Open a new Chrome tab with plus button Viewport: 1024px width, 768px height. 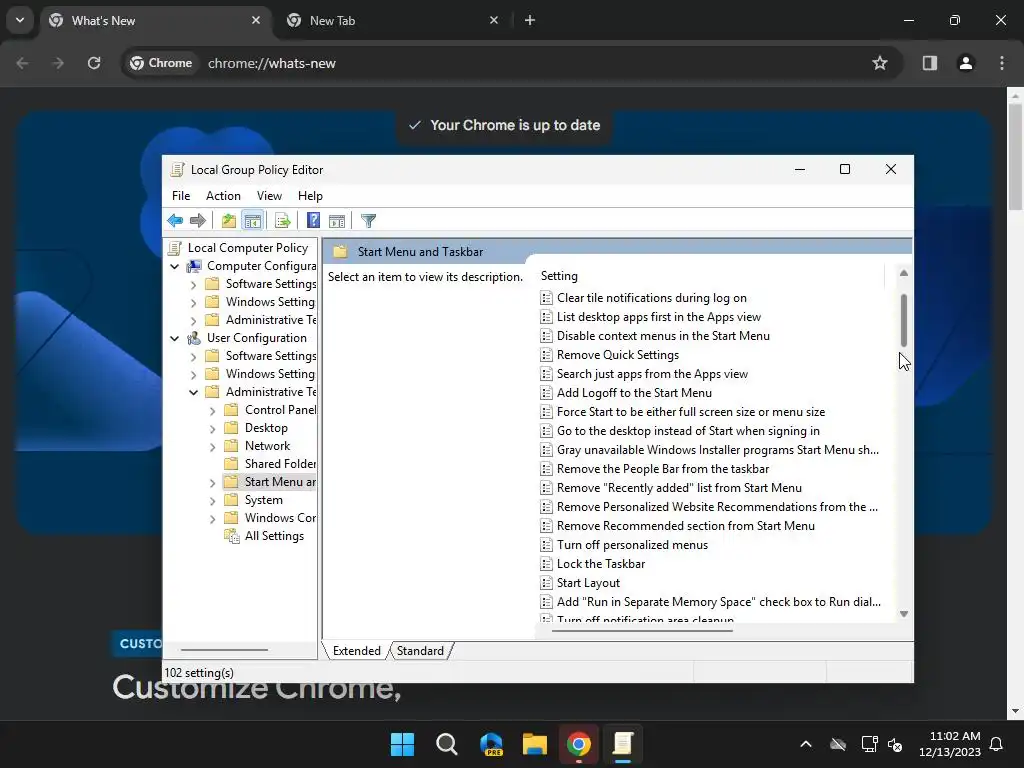530,20
